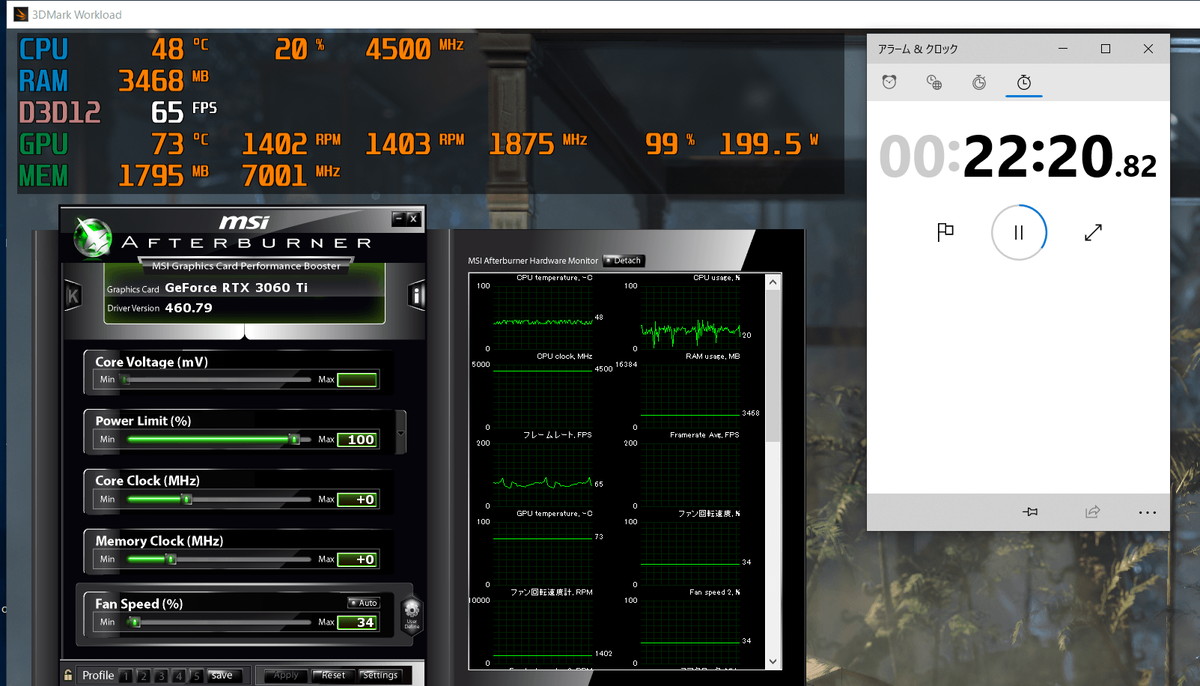1200x686 pixels.
Task: Expand the Power Limit side arrow
Action: coord(401,434)
